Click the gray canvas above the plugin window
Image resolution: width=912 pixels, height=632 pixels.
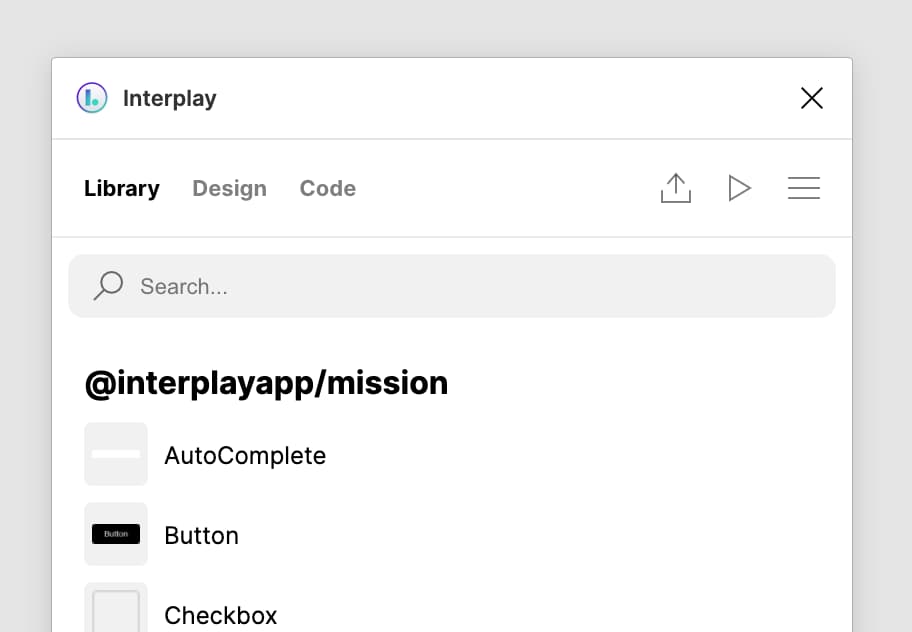point(456,28)
